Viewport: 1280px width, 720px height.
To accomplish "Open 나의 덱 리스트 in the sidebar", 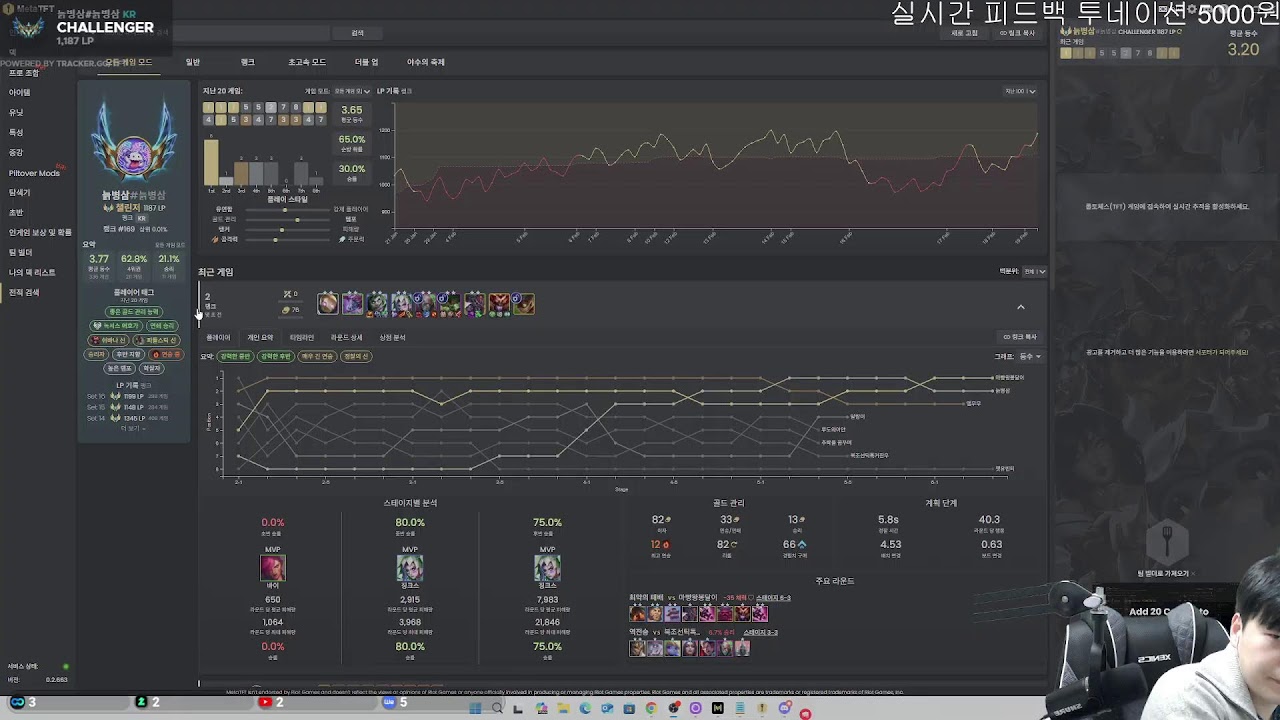I will (32, 272).
